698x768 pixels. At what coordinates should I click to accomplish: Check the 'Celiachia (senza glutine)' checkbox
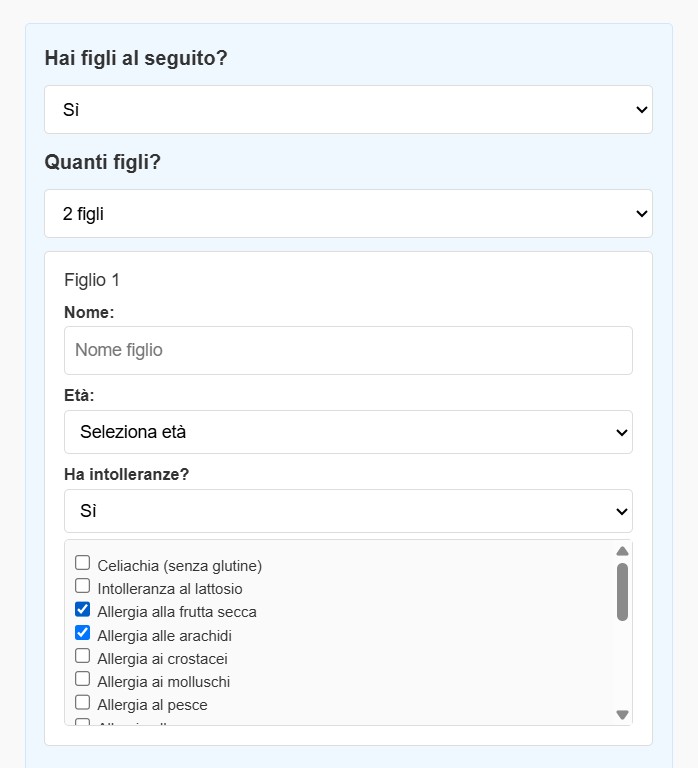coord(83,564)
